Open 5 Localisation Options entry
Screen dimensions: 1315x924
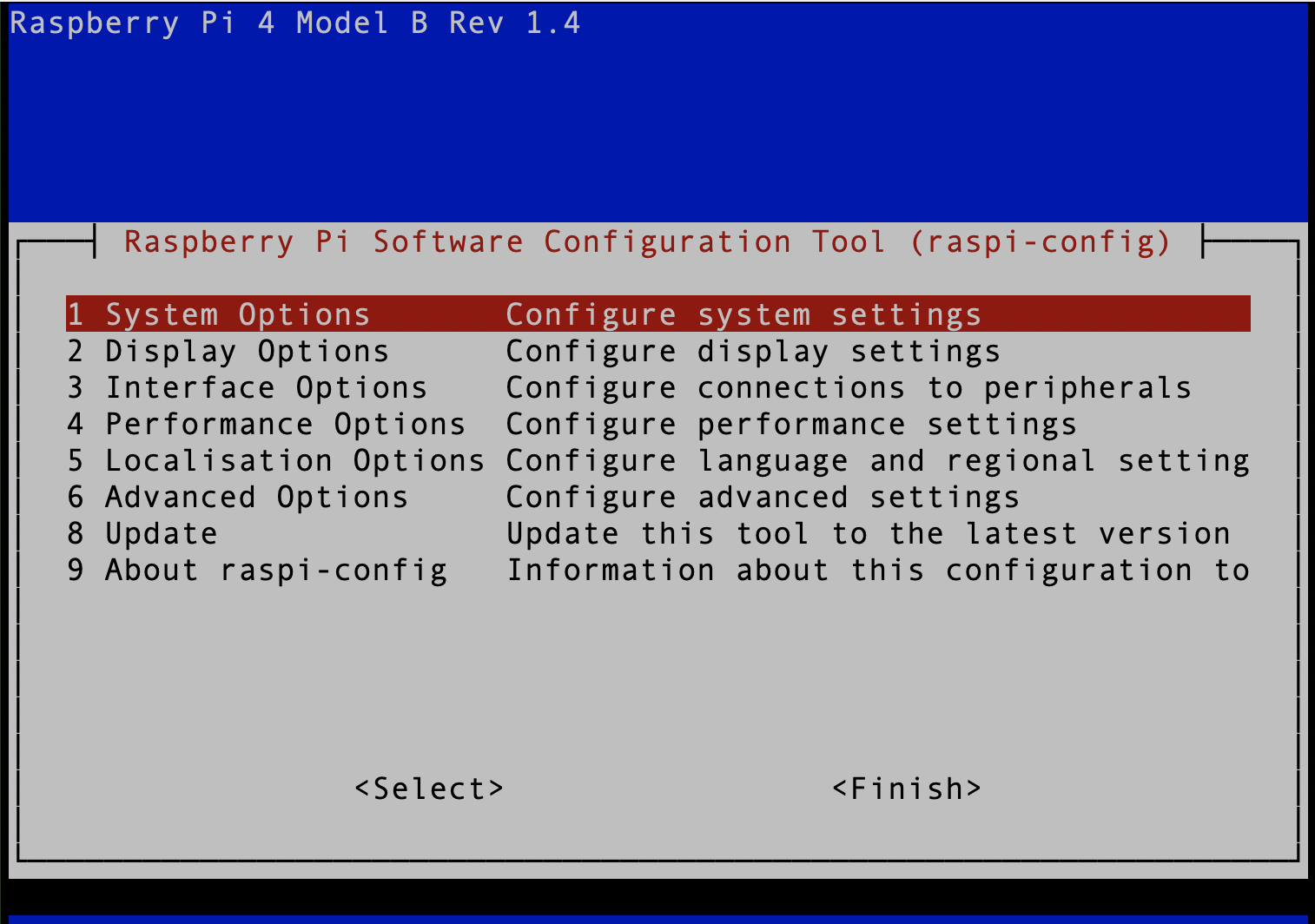(x=657, y=460)
